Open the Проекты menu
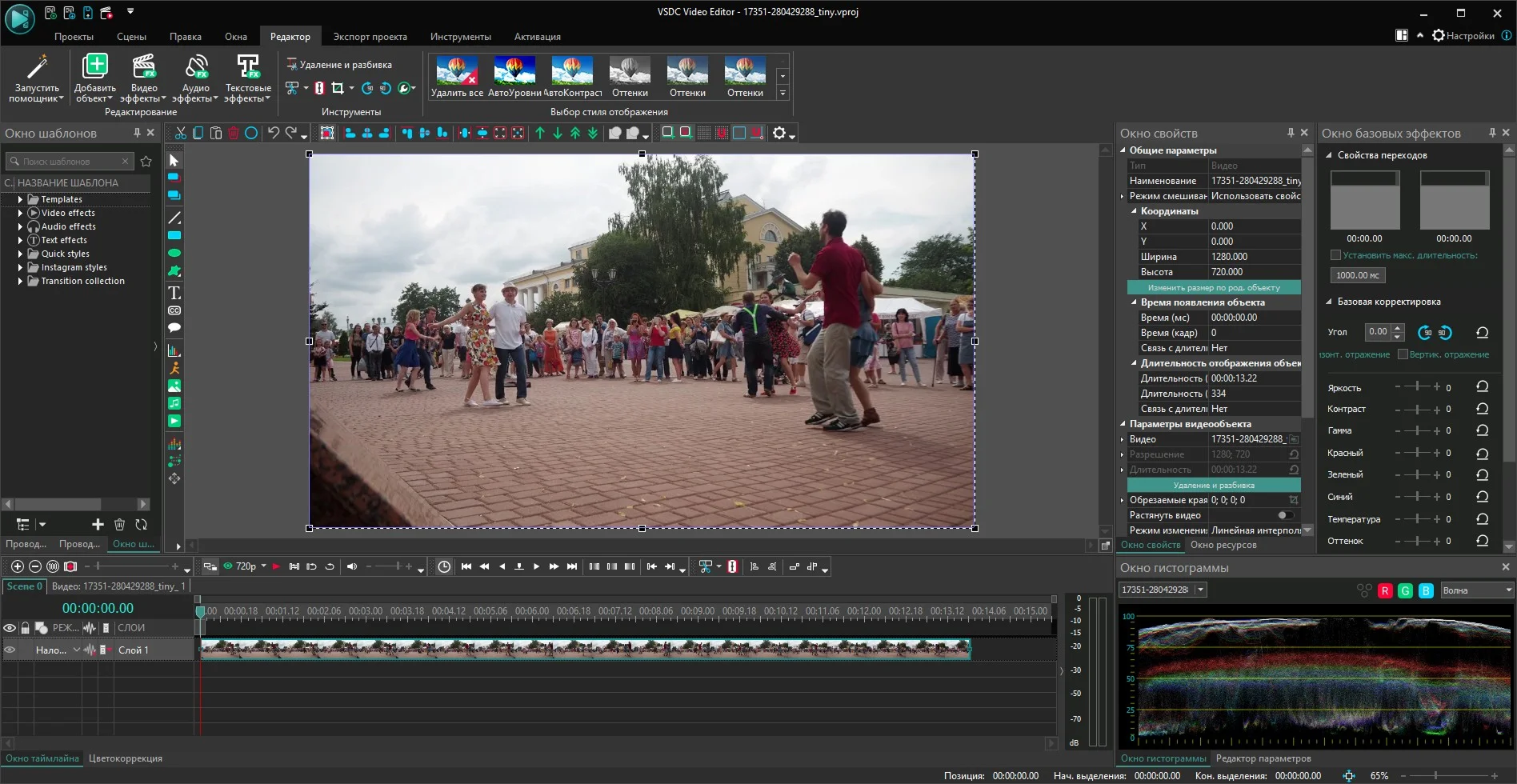Screen dimensions: 1517x784 click(x=74, y=37)
